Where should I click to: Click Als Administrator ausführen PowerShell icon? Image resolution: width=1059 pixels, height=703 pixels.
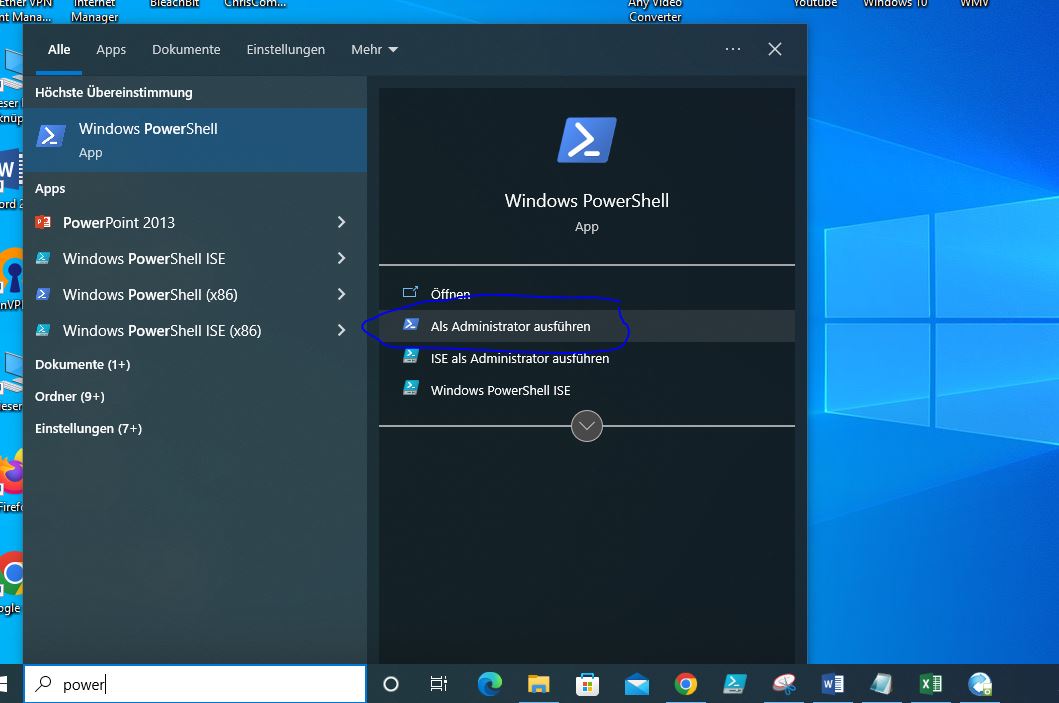[411, 324]
